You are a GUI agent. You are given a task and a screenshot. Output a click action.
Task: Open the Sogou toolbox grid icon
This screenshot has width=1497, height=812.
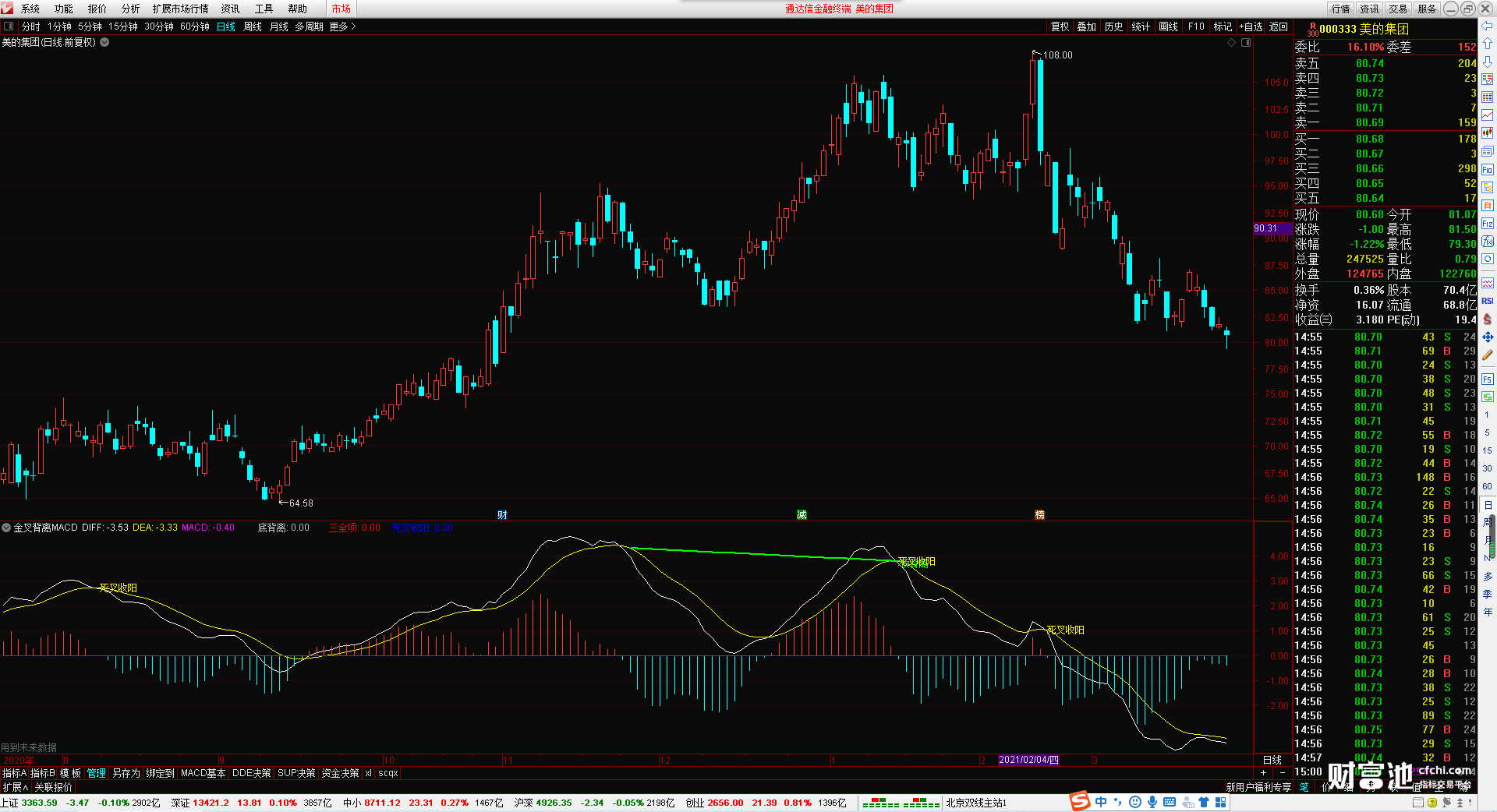1221,802
